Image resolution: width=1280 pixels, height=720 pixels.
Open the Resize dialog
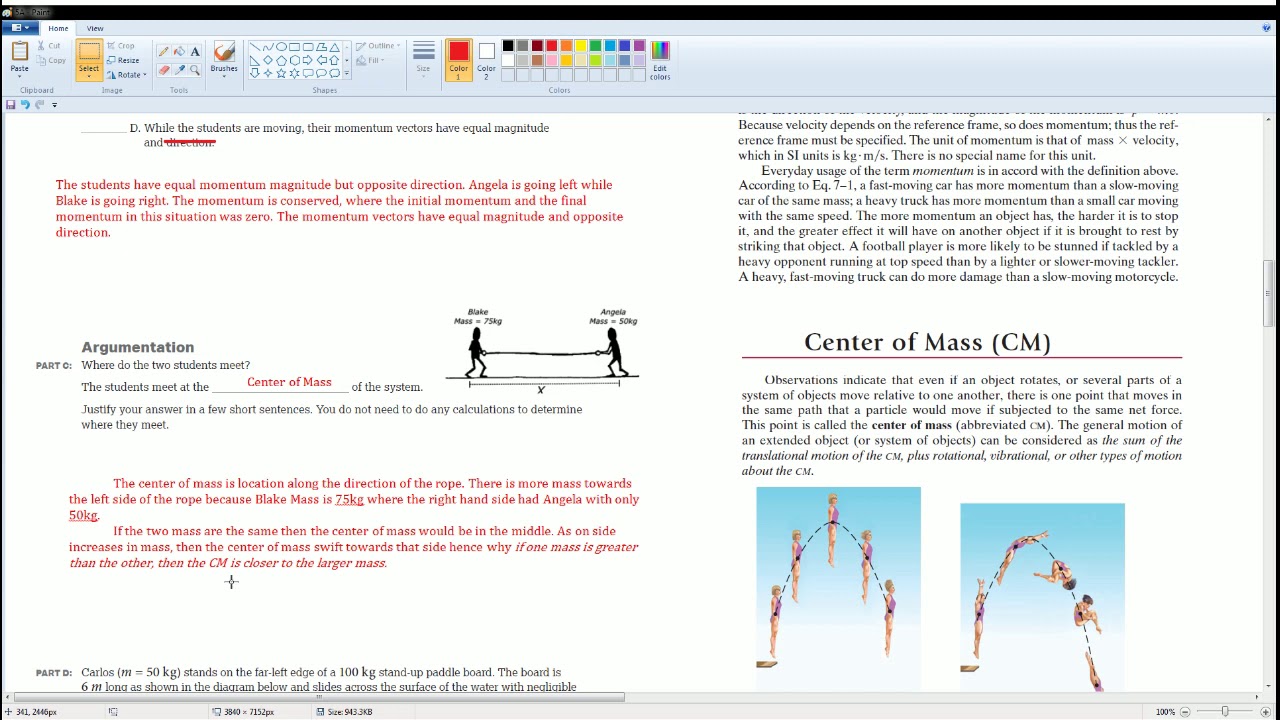(x=123, y=60)
